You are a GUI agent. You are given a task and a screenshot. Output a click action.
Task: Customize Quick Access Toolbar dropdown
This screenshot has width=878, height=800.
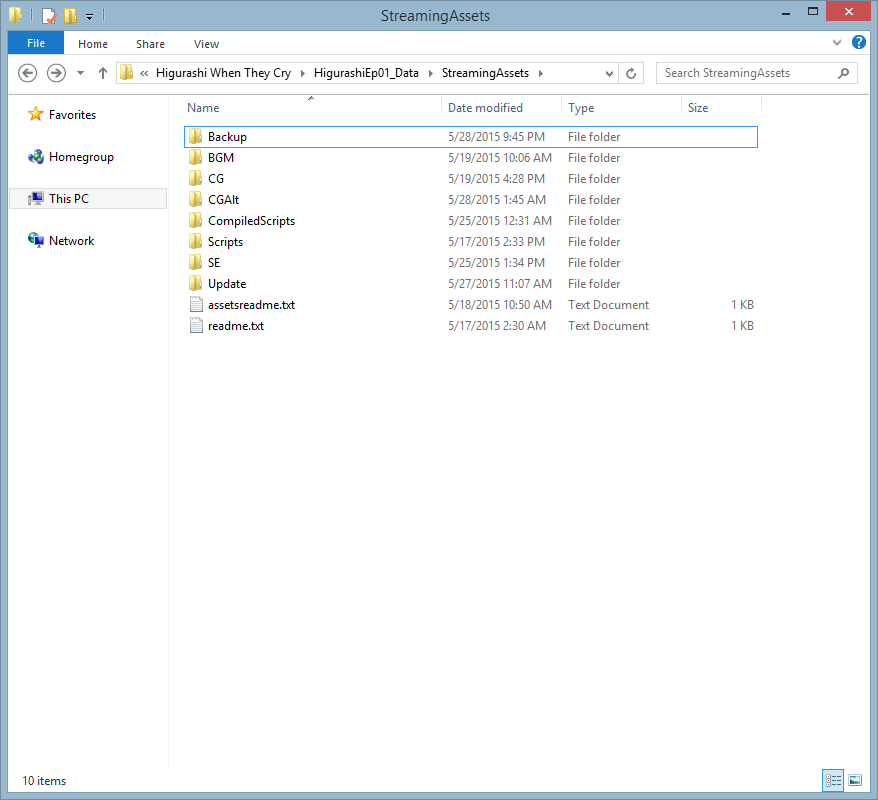89,16
